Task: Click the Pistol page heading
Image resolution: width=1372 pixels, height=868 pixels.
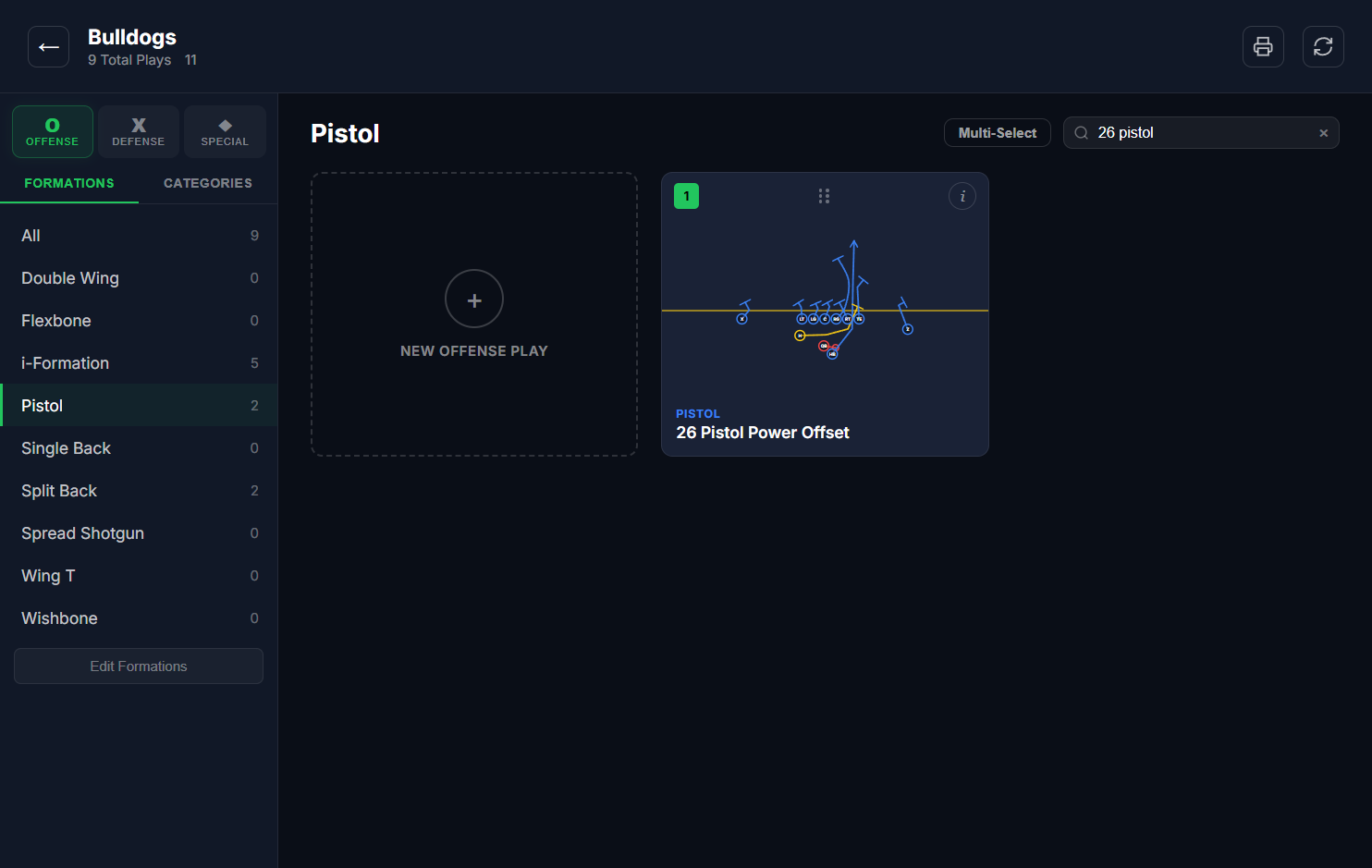Action: point(345,133)
